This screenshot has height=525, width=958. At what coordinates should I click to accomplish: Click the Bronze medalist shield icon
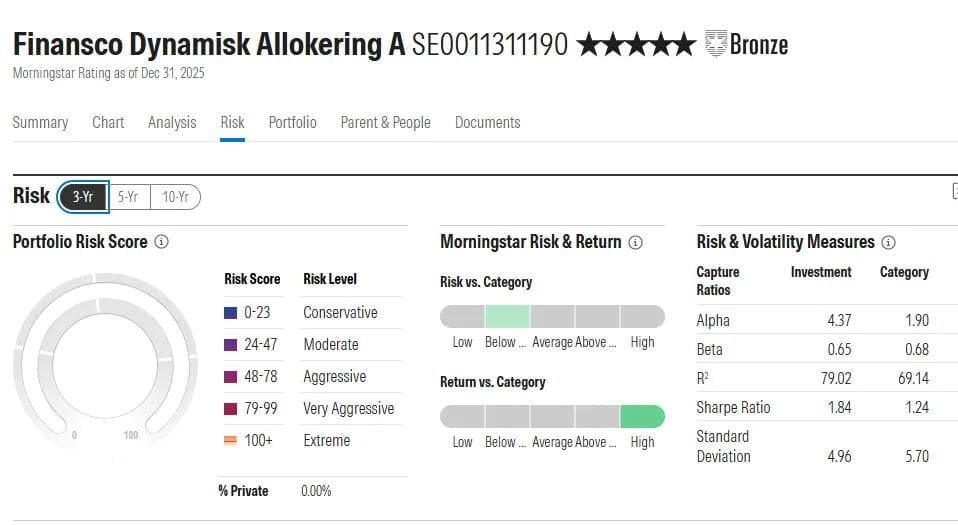pos(714,44)
